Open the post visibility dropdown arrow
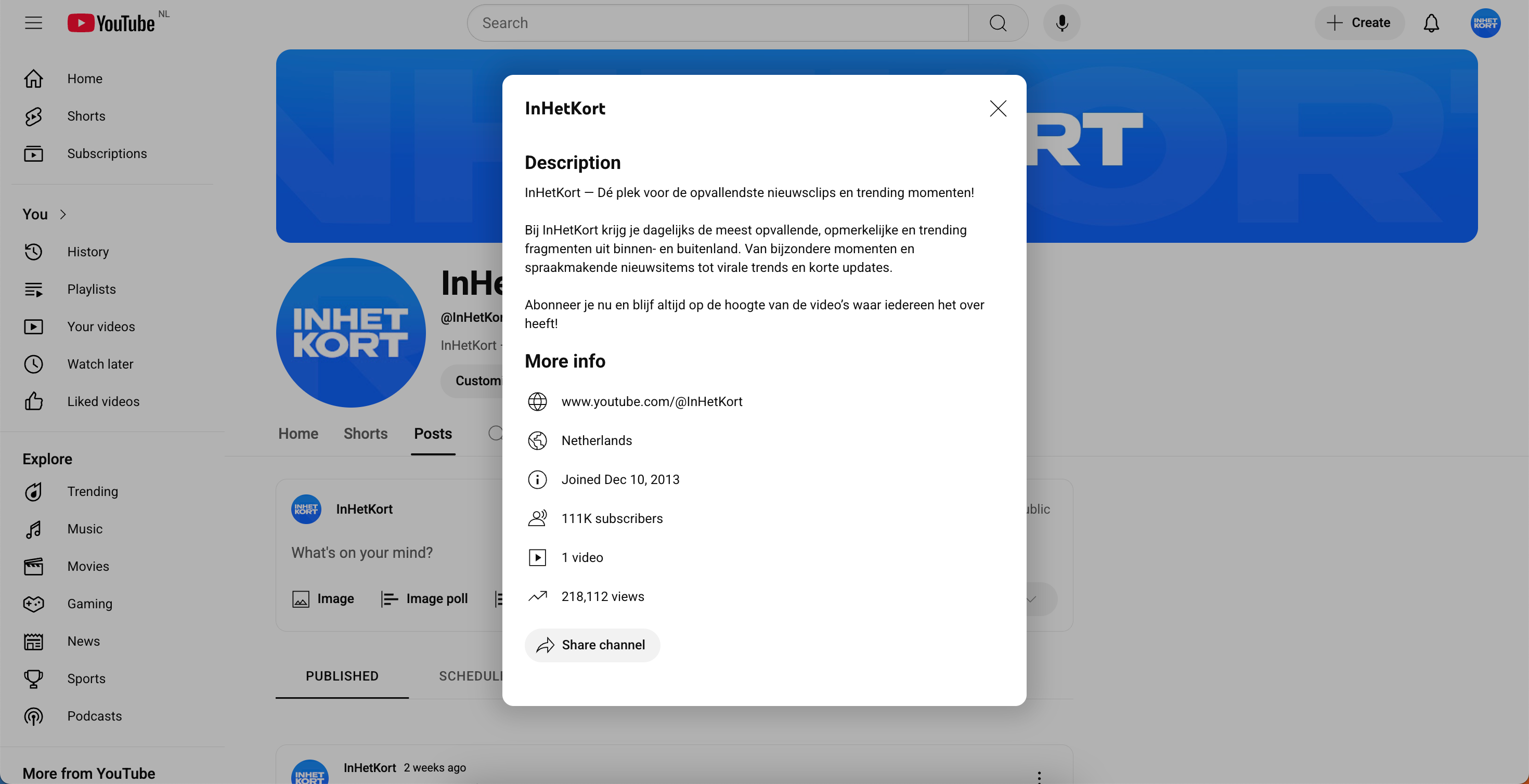 (1032, 599)
